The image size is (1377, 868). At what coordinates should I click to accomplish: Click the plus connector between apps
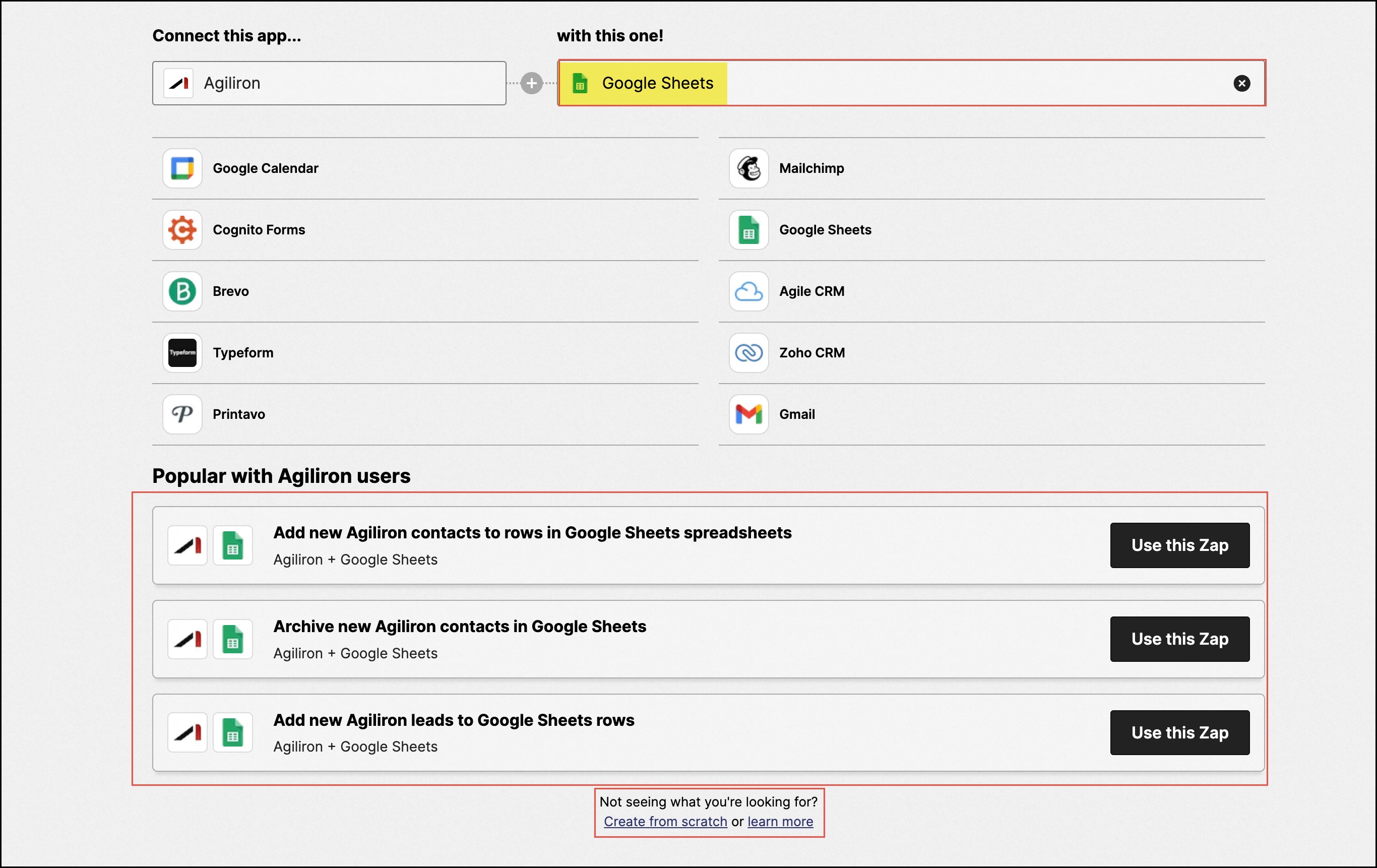[x=531, y=84]
